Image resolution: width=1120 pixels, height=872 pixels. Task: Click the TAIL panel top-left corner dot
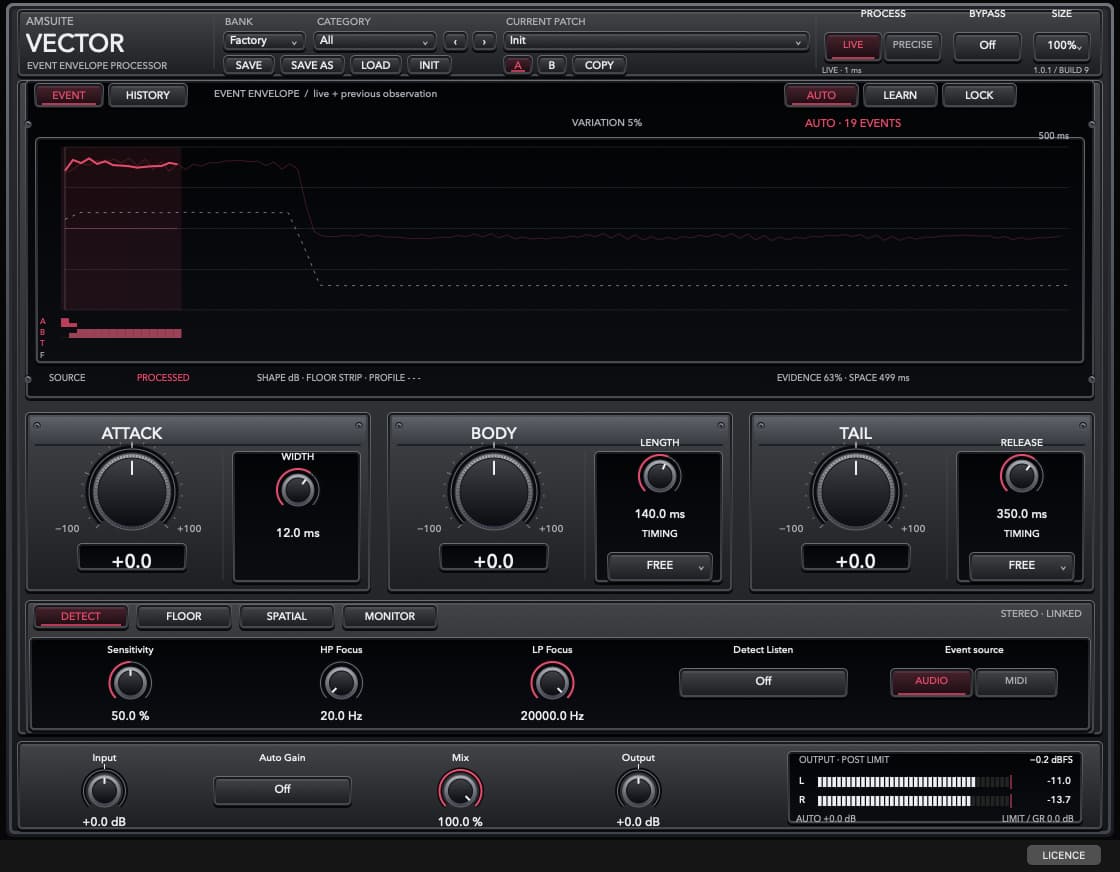[761, 425]
